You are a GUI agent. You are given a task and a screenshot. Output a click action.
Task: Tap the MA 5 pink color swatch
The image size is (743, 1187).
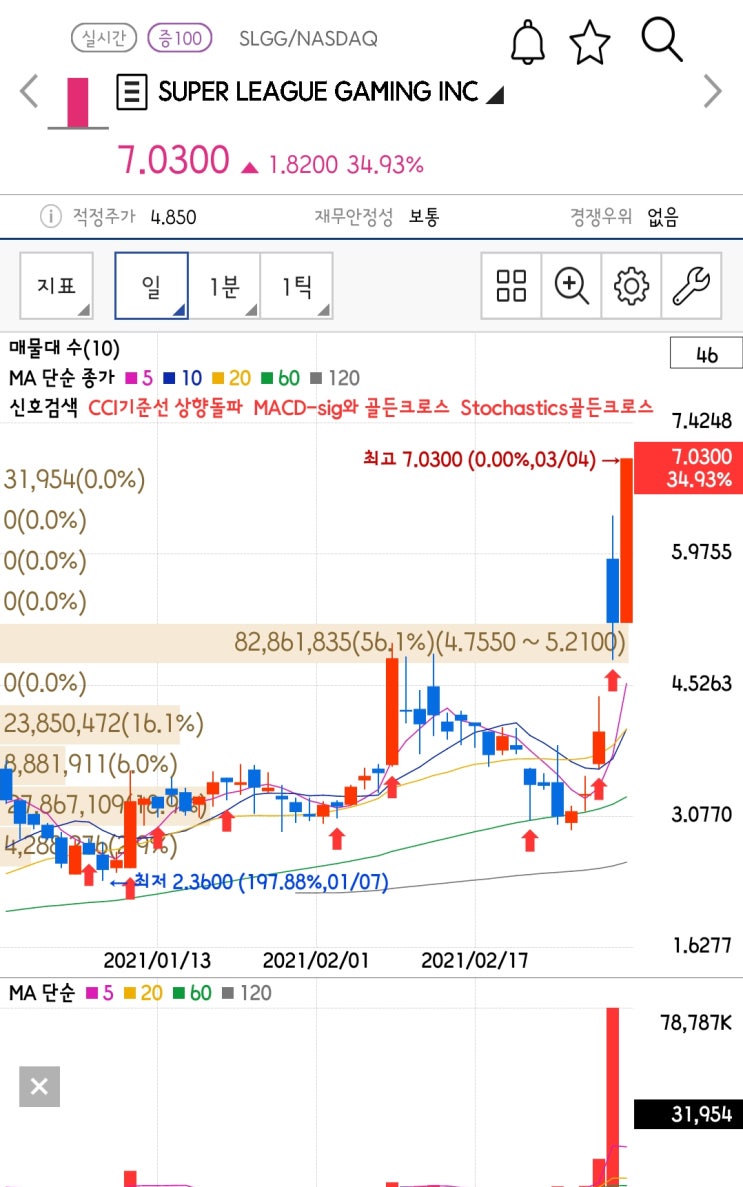(133, 378)
